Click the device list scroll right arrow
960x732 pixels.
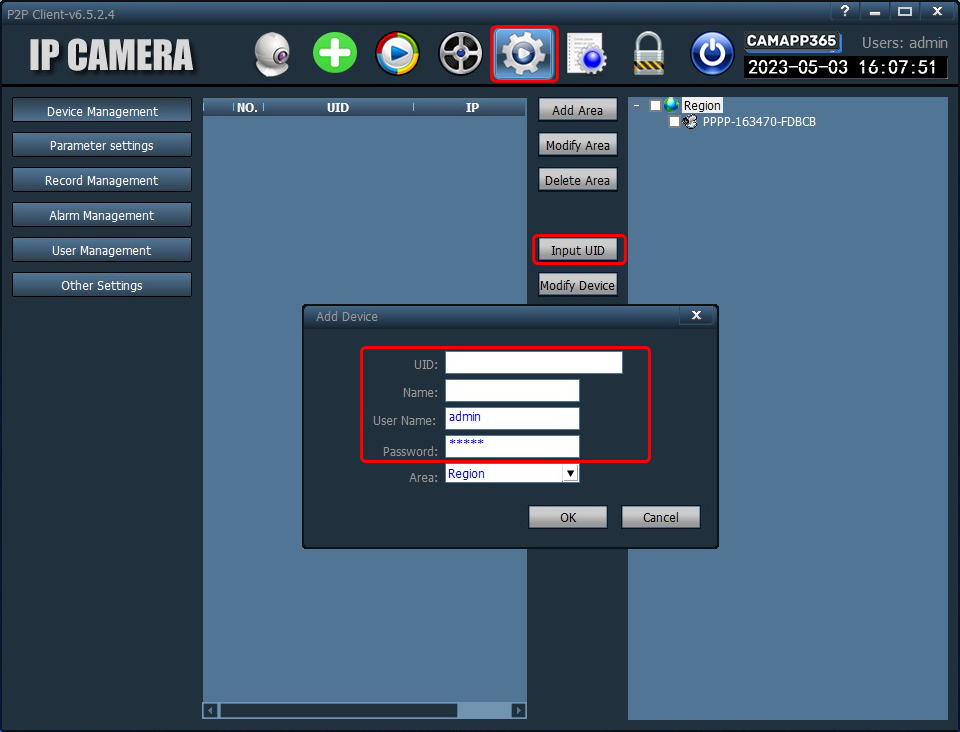[519, 711]
